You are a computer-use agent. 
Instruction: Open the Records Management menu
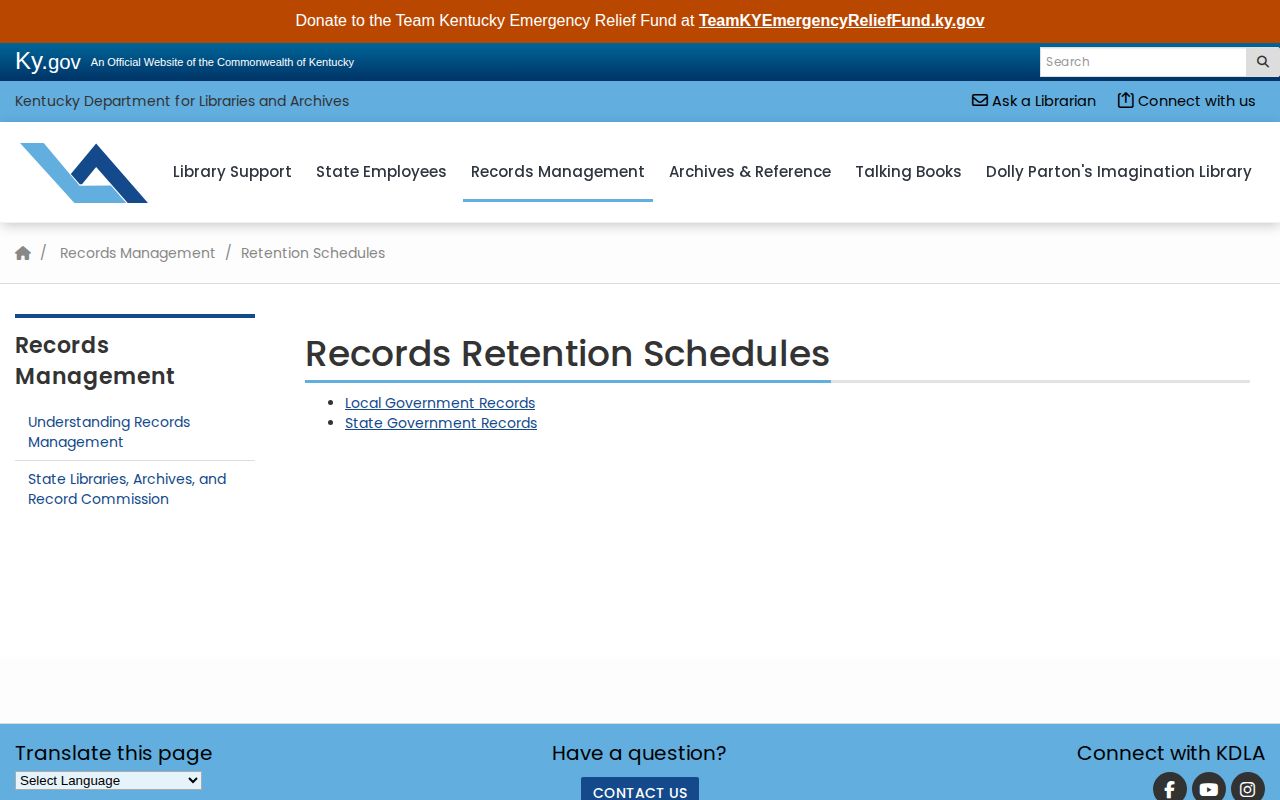point(558,172)
